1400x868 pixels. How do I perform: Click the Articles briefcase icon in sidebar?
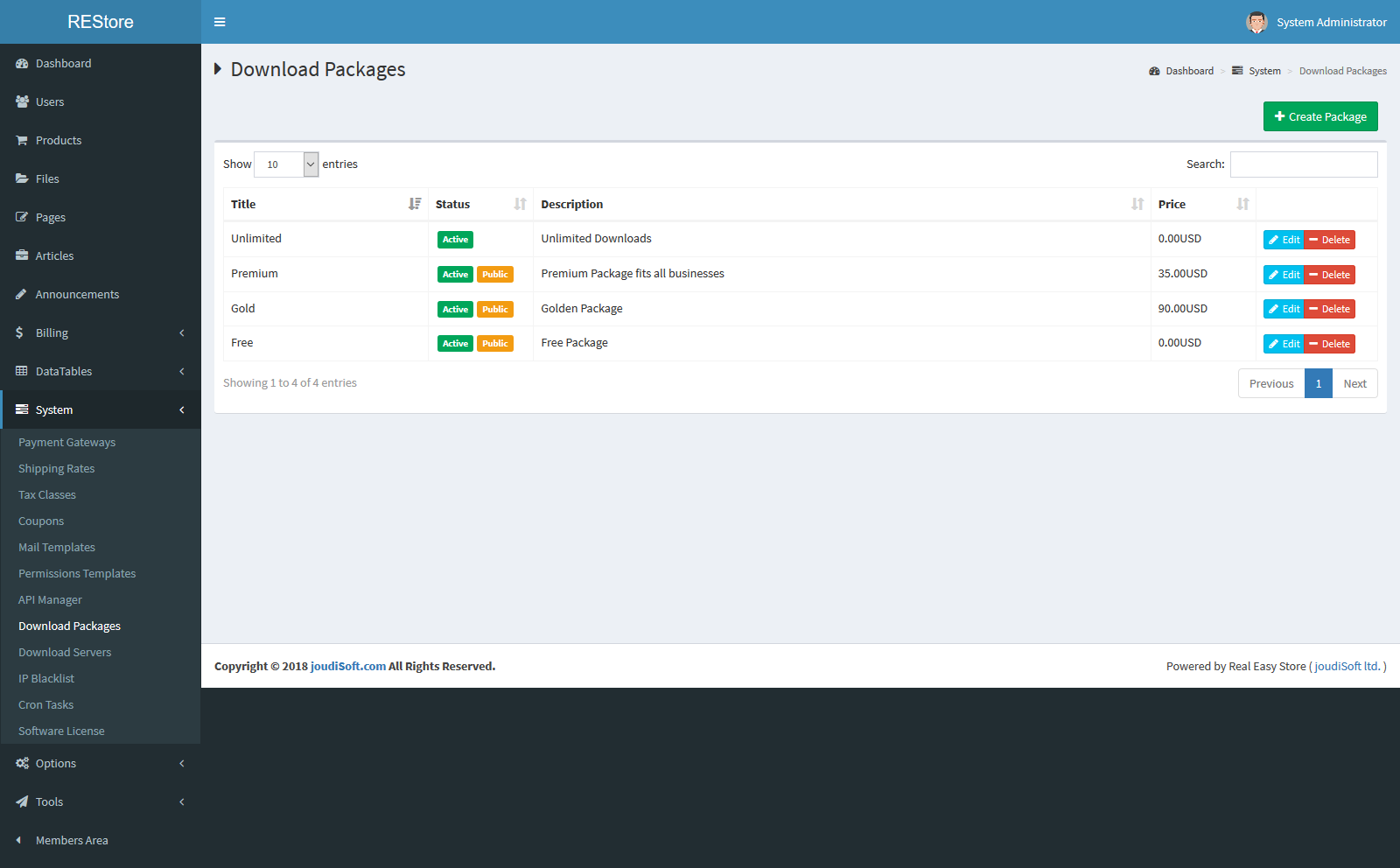pos(22,256)
